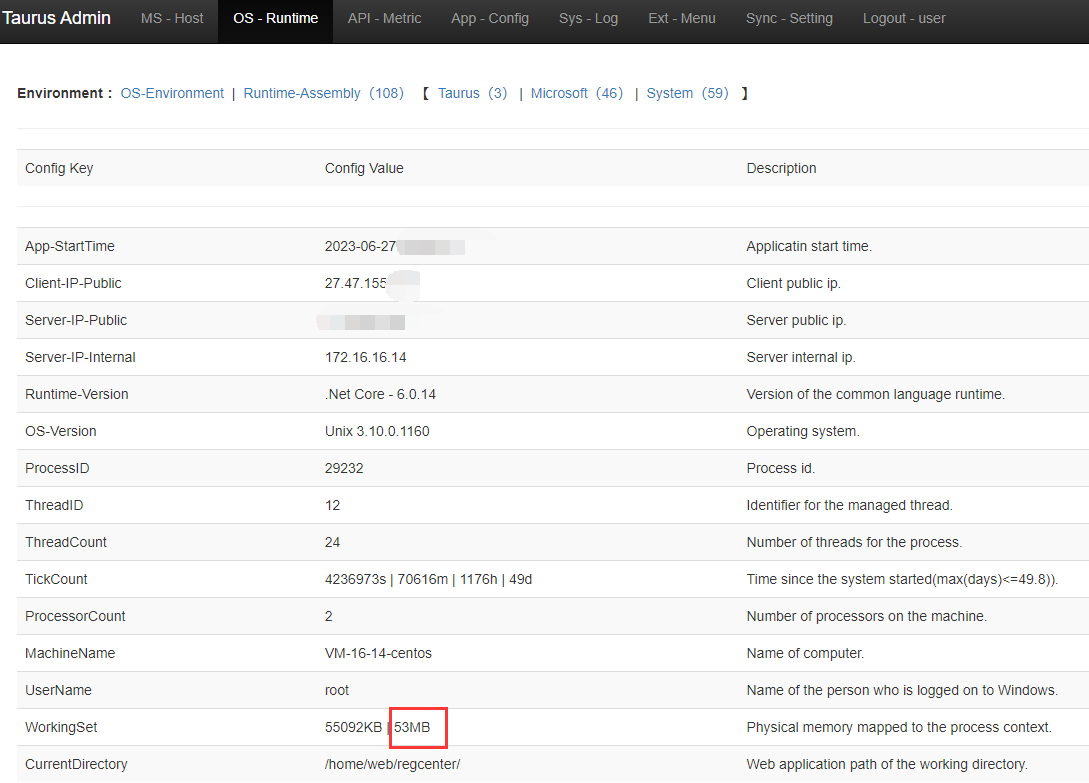Select the currently active OS - Runtime tab

(275, 18)
